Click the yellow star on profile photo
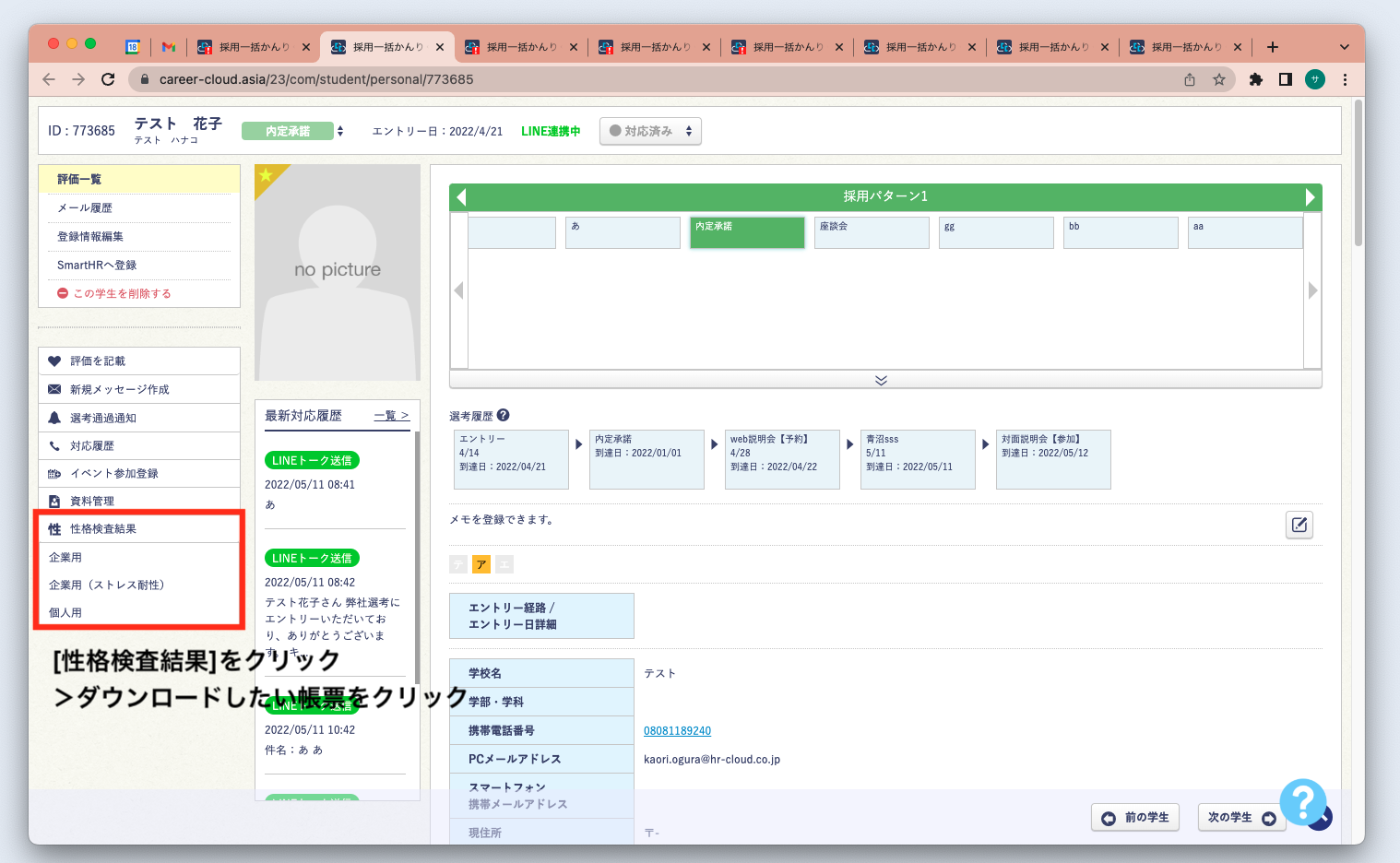This screenshot has height=863, width=1400. coord(266,175)
